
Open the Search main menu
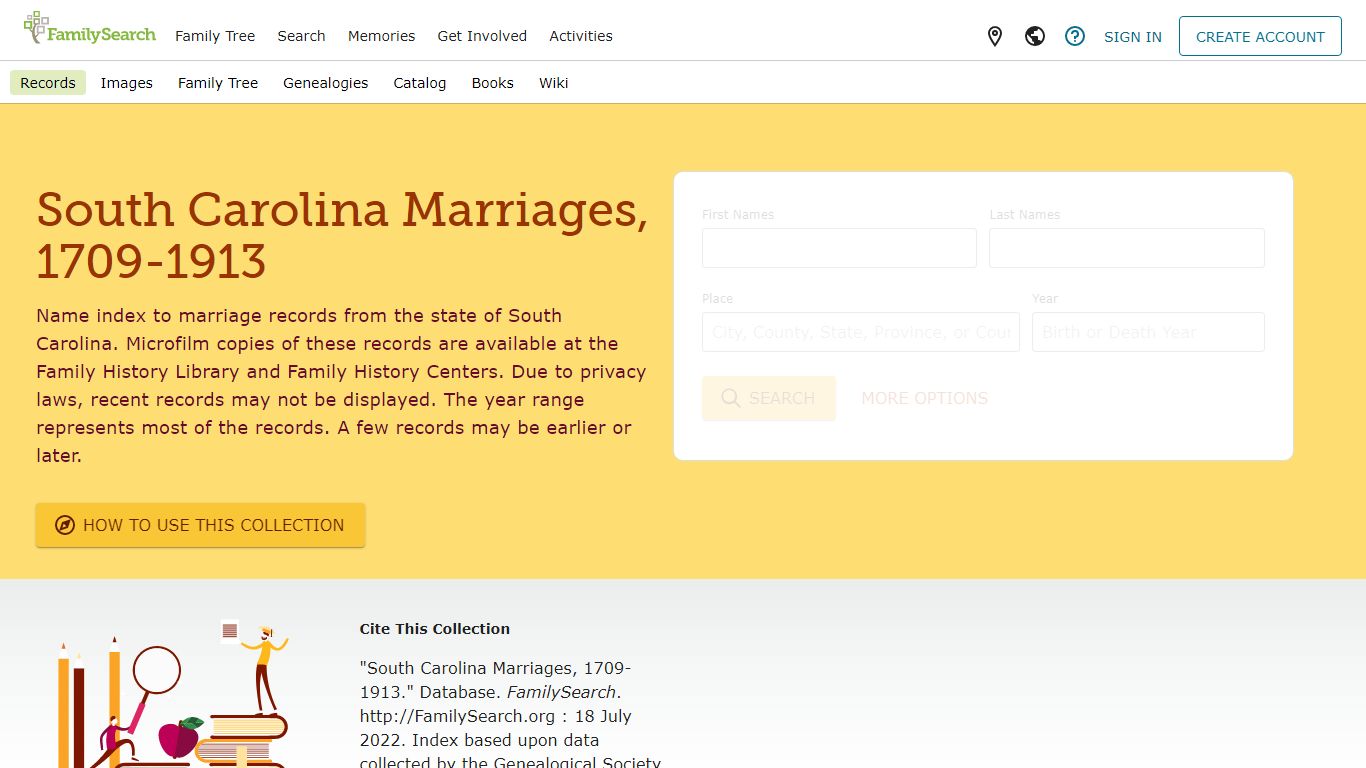coord(301,36)
